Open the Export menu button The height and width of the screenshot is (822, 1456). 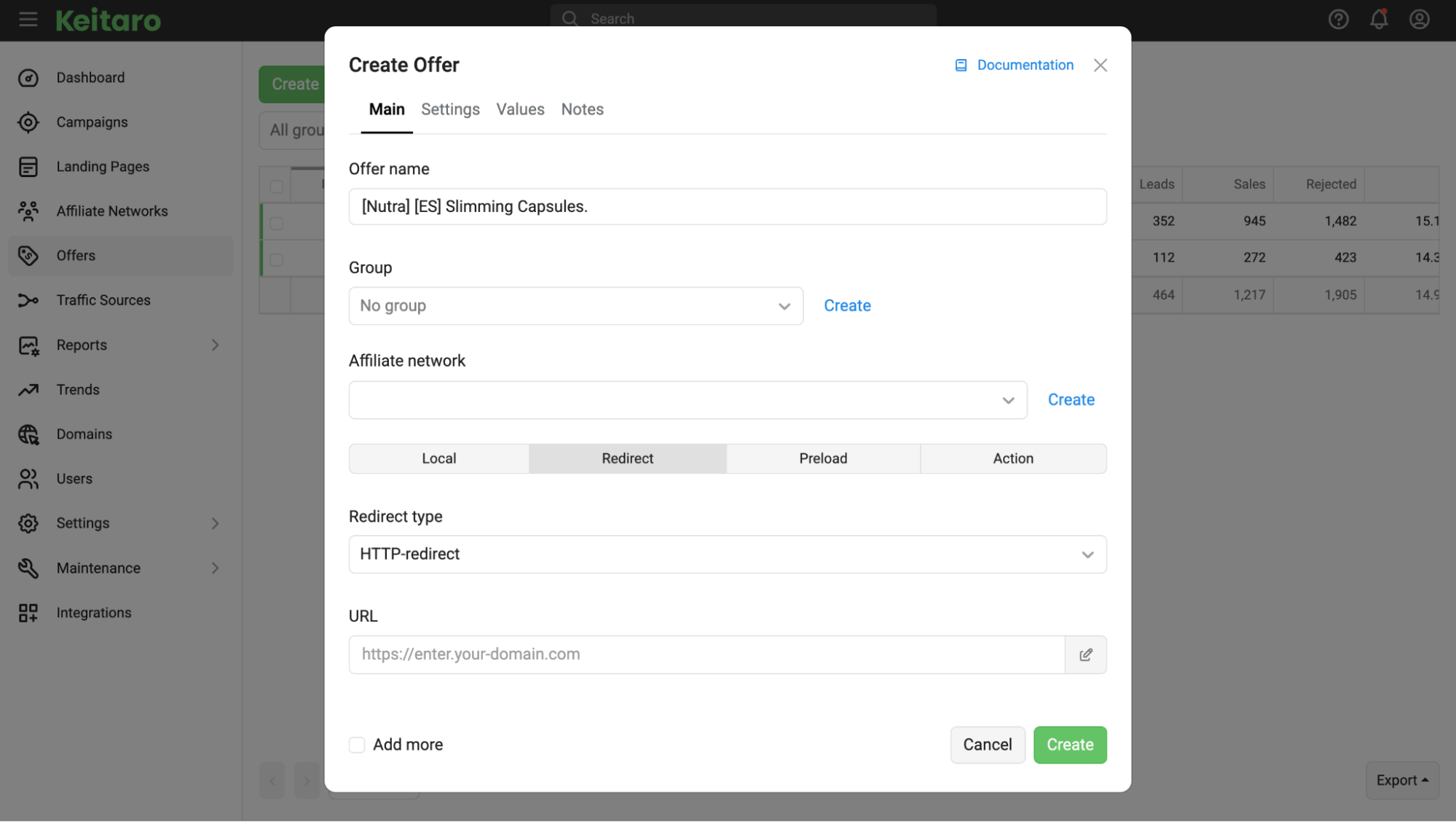tap(1402, 780)
